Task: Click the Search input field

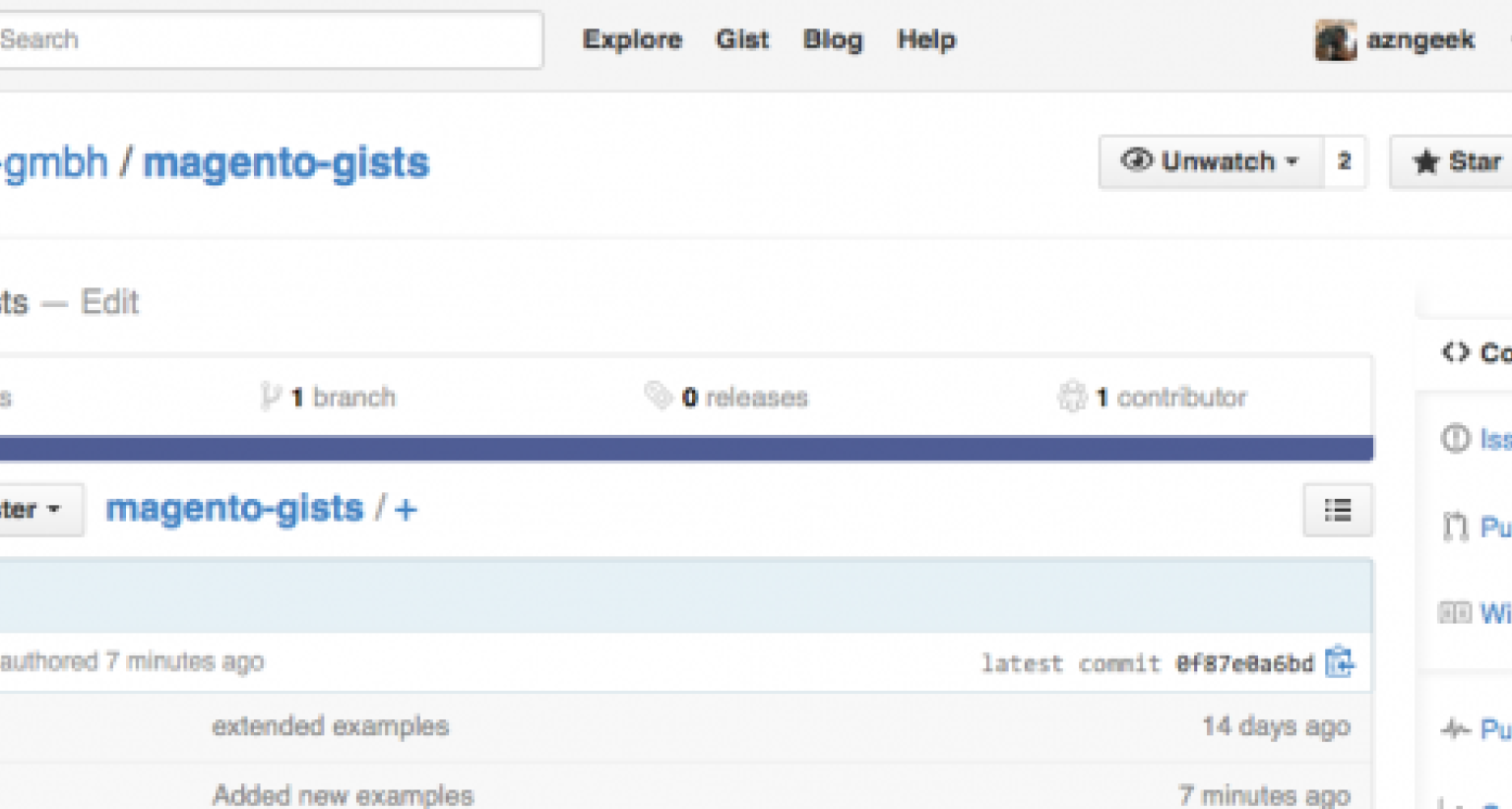Action: 268,40
